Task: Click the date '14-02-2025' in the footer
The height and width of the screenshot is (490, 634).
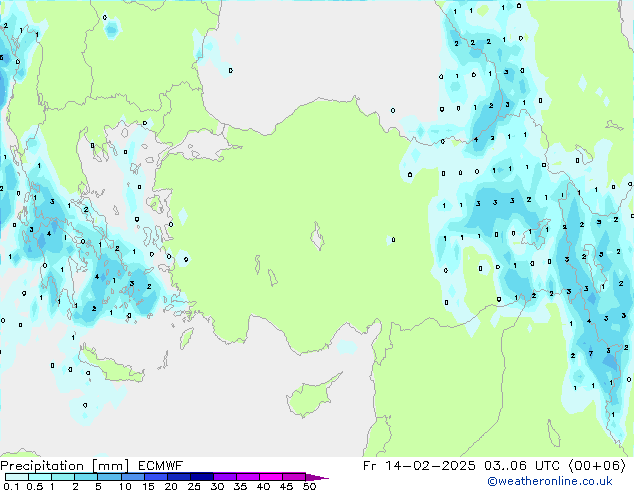Action: pos(430,466)
